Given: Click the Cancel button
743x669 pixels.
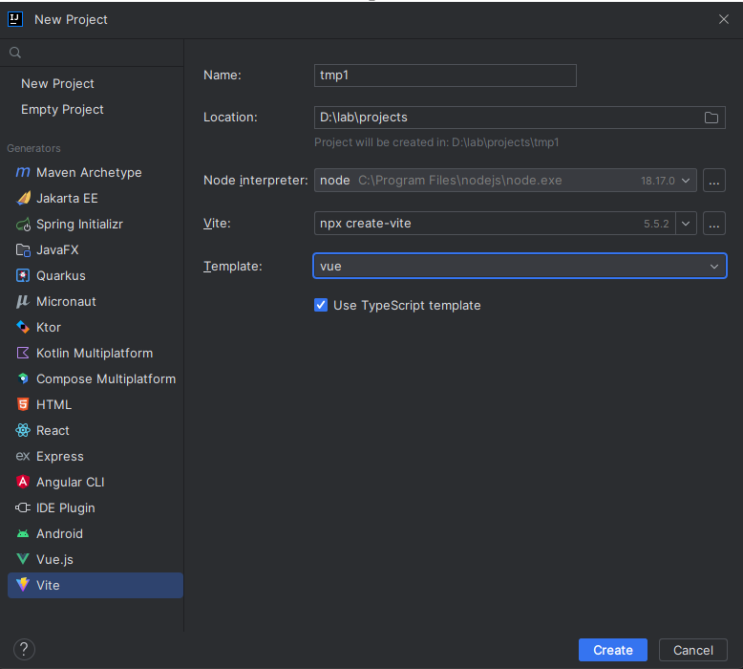Looking at the screenshot, I should pyautogui.click(x=693, y=650).
